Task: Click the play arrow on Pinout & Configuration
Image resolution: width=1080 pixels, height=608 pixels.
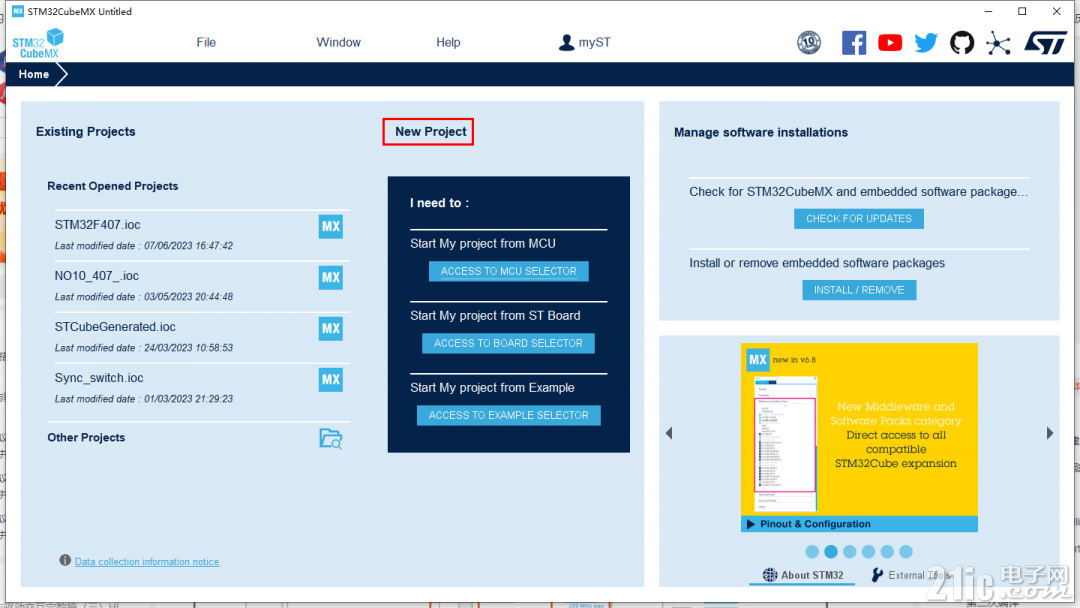Action: (751, 524)
